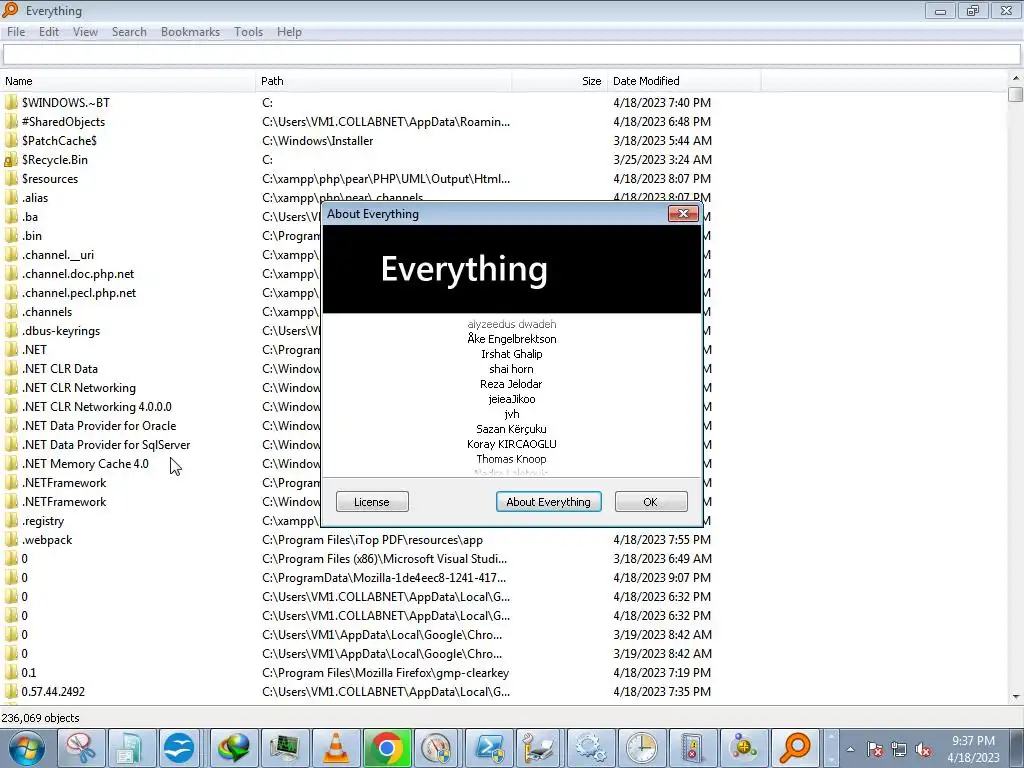Open the Windows Start menu orb
The height and width of the screenshot is (768, 1024).
tap(26, 748)
